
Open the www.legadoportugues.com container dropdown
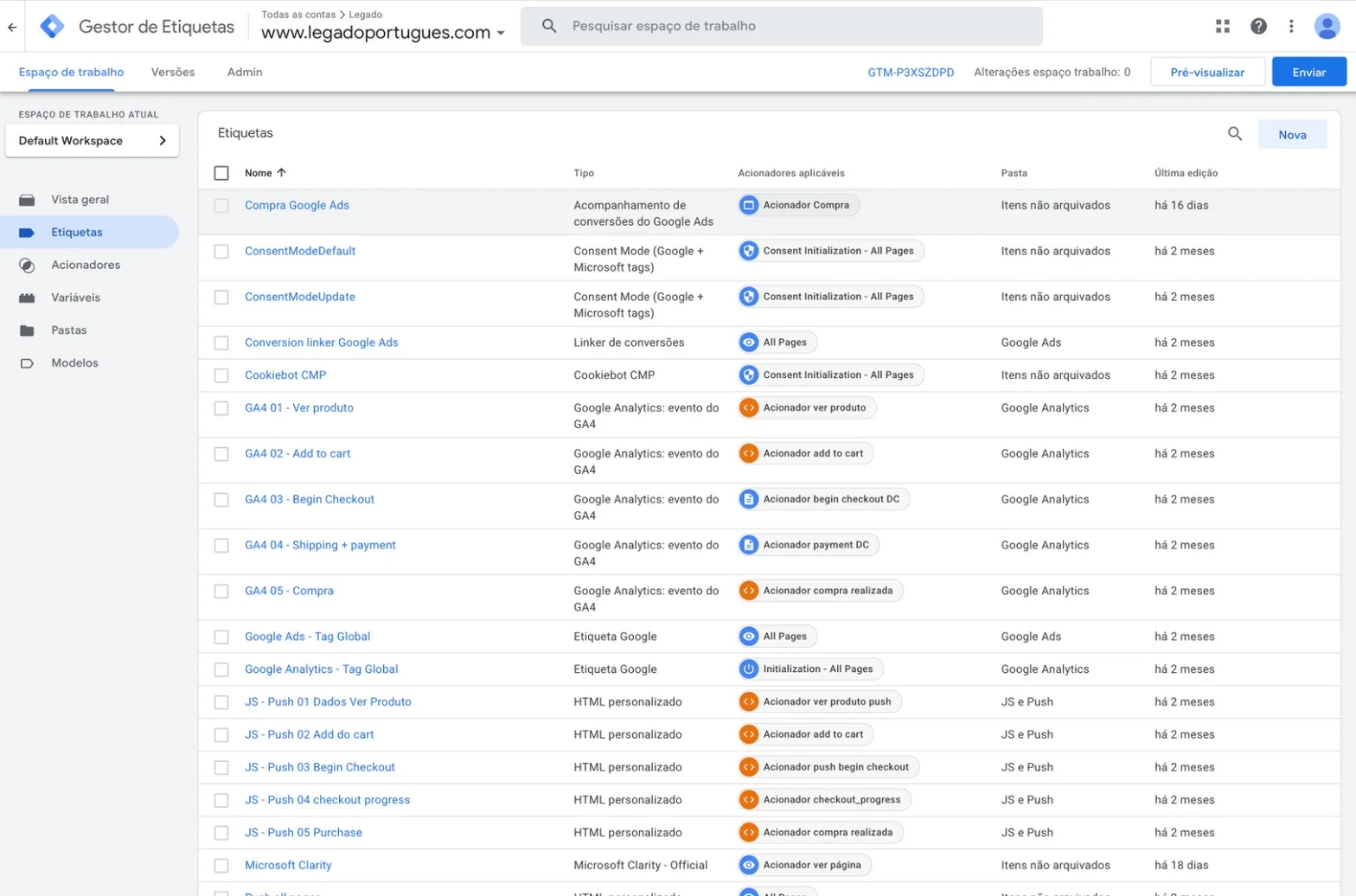[x=383, y=33]
